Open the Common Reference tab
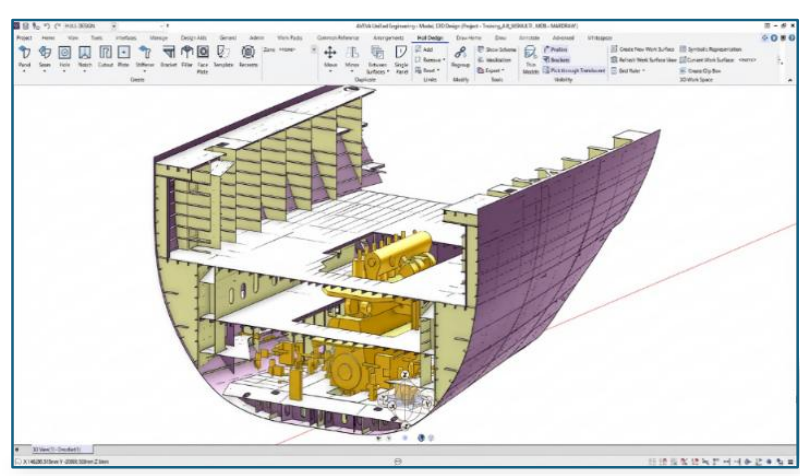Screen dimensions: 800x476 click(338, 38)
